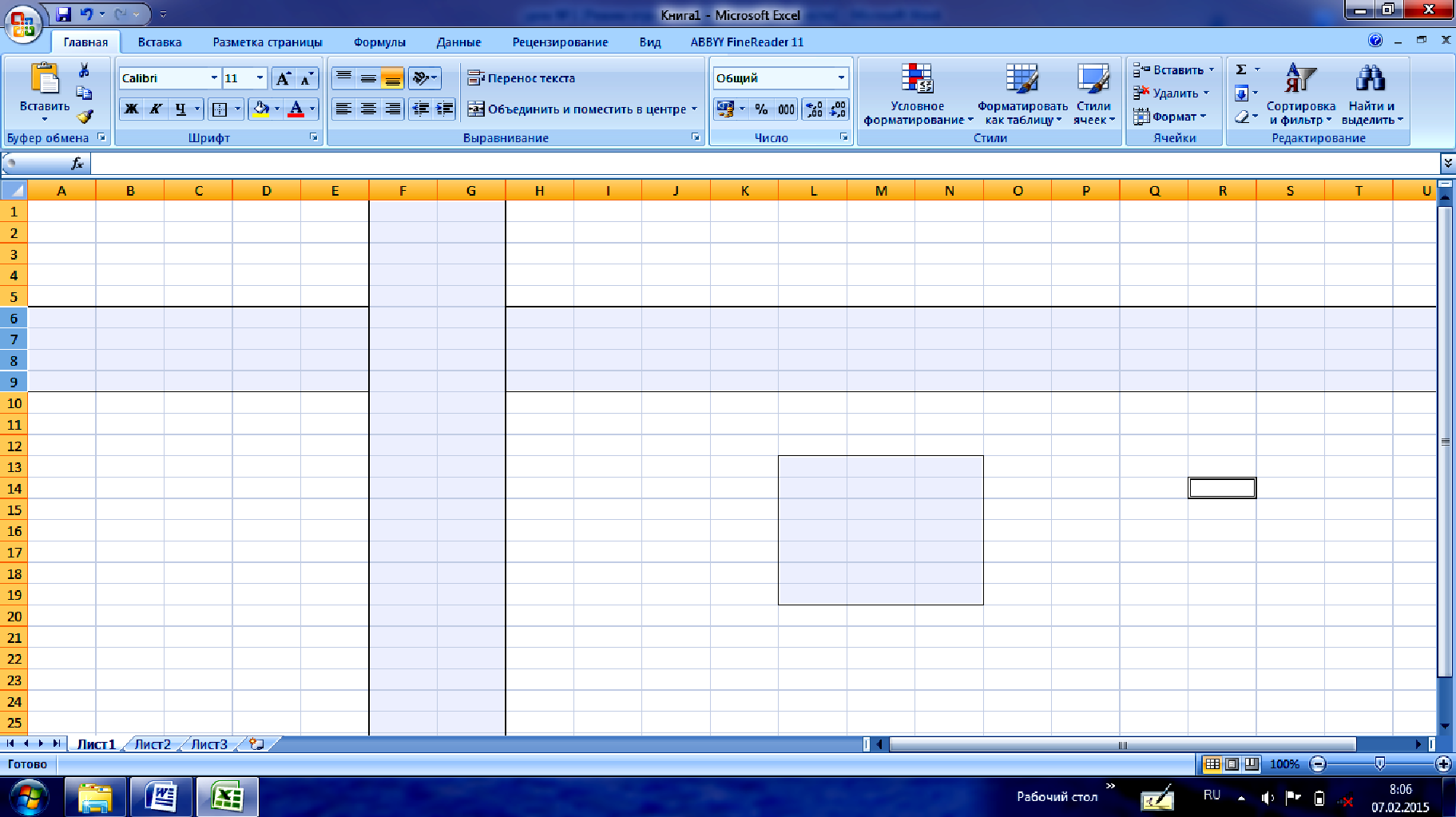1456x817 pixels.
Task: Apply percent style format
Action: click(761, 109)
